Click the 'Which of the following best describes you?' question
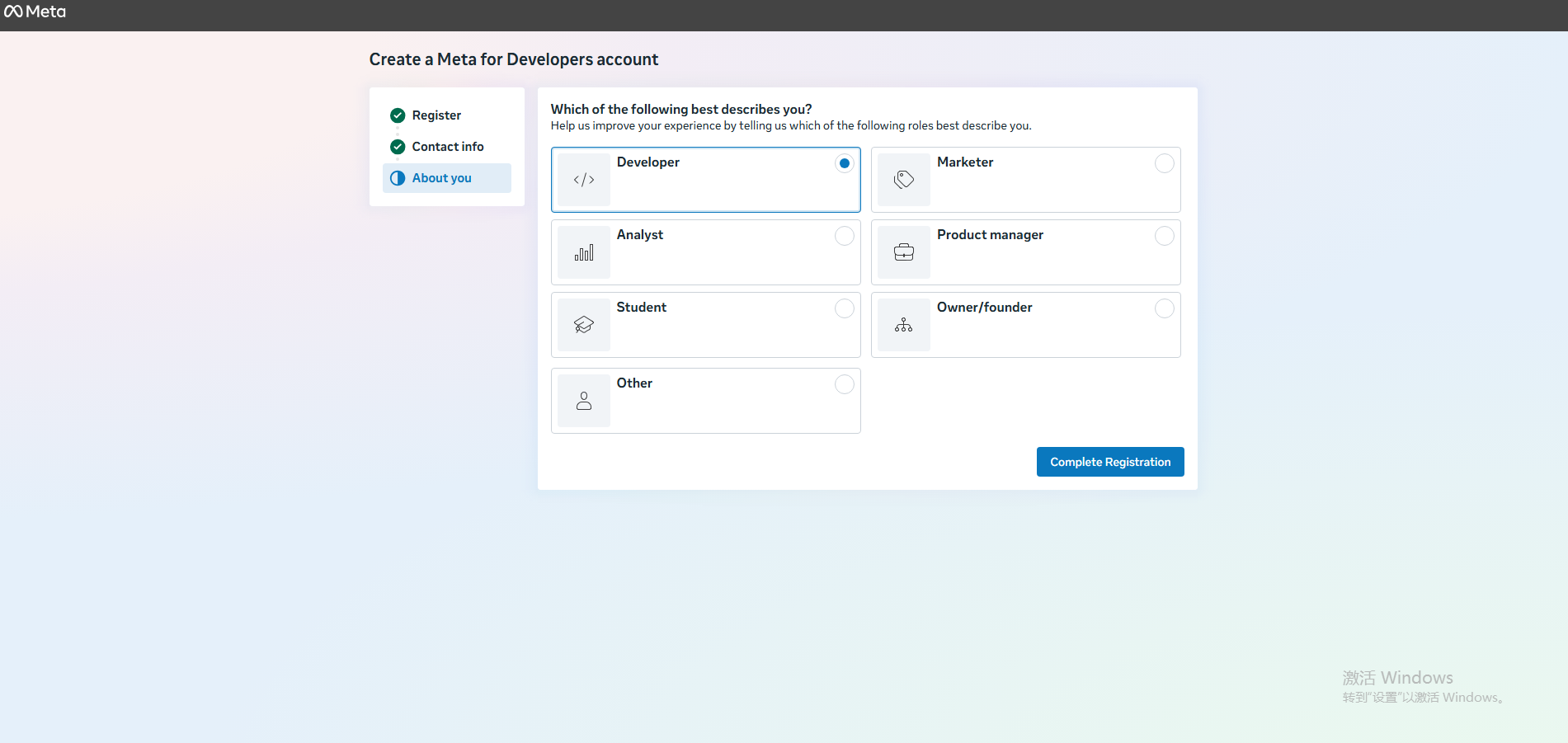Image resolution: width=1568 pixels, height=743 pixels. [x=681, y=109]
